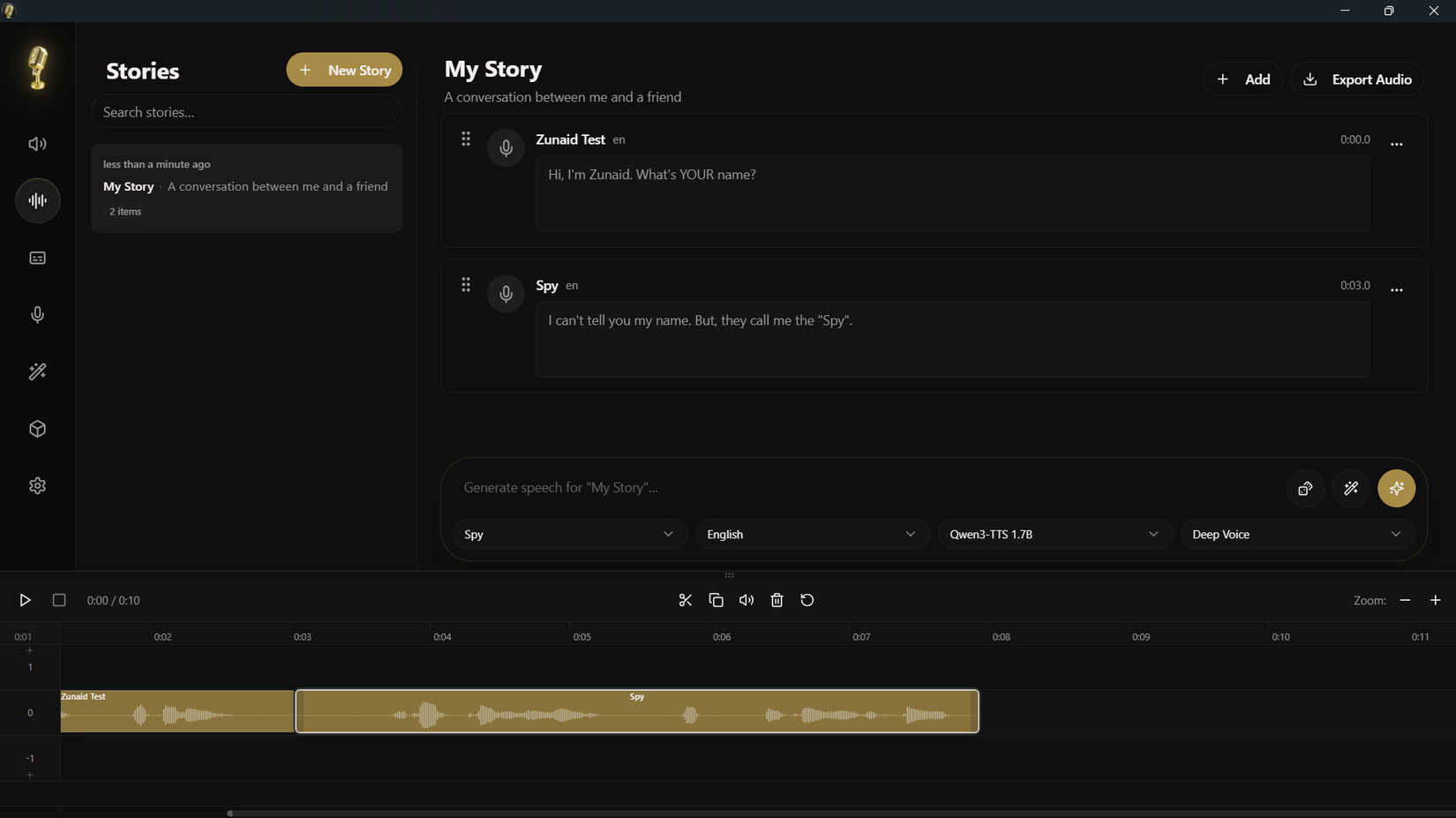The width and height of the screenshot is (1456, 818).
Task: Open the magic wand effects icon in sidebar
Action: point(37,371)
